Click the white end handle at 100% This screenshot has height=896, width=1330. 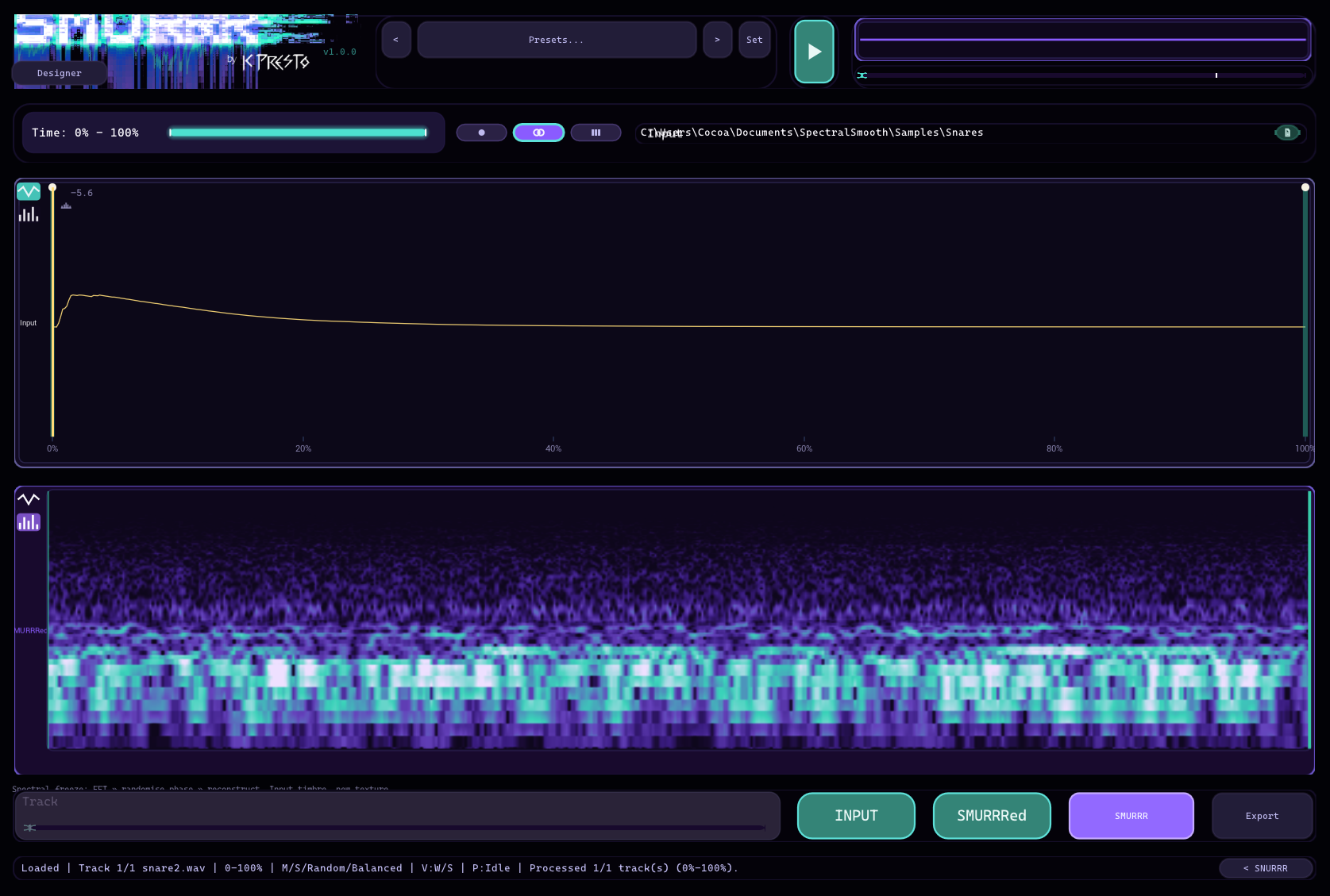pos(1305,187)
